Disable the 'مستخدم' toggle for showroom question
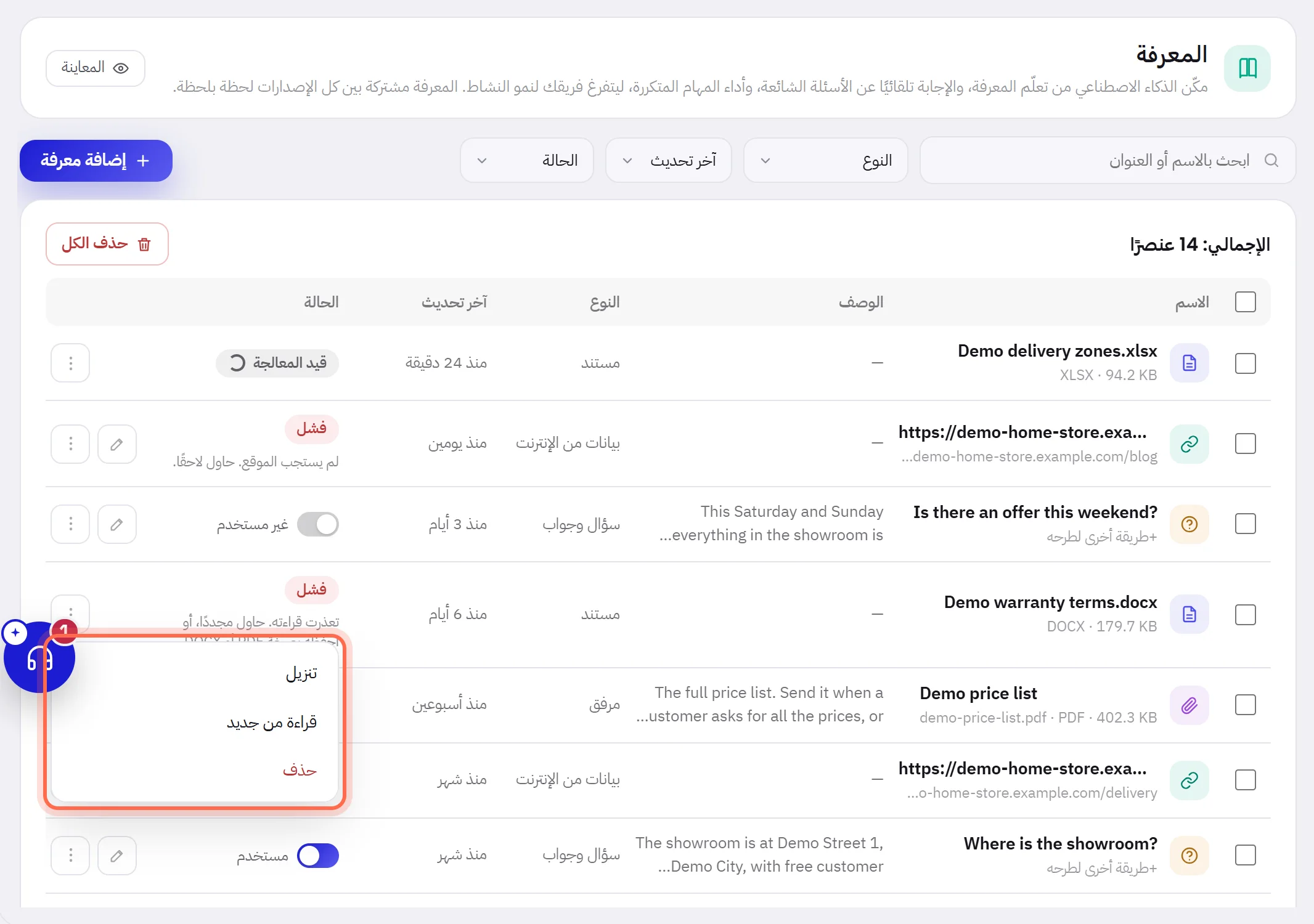1314x924 pixels. tap(318, 856)
